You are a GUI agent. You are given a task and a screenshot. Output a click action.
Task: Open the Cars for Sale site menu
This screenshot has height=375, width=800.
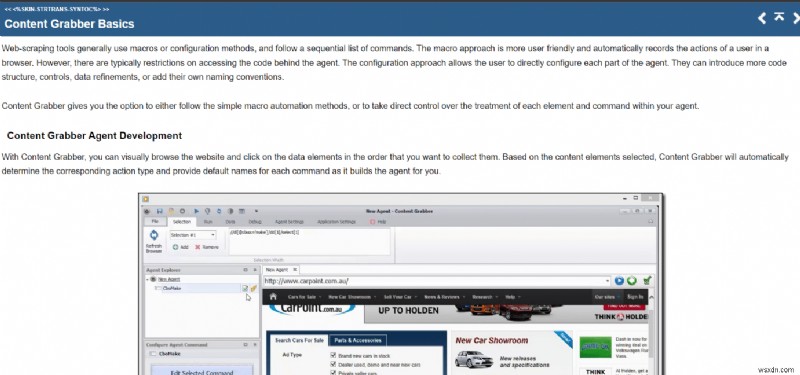click(x=304, y=296)
